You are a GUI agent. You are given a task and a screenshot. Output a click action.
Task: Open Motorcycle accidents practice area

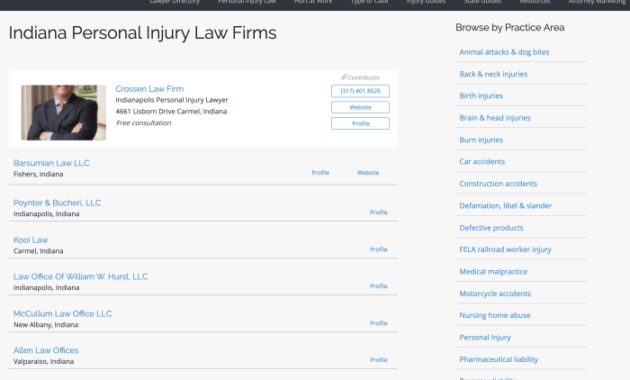tap(495, 294)
